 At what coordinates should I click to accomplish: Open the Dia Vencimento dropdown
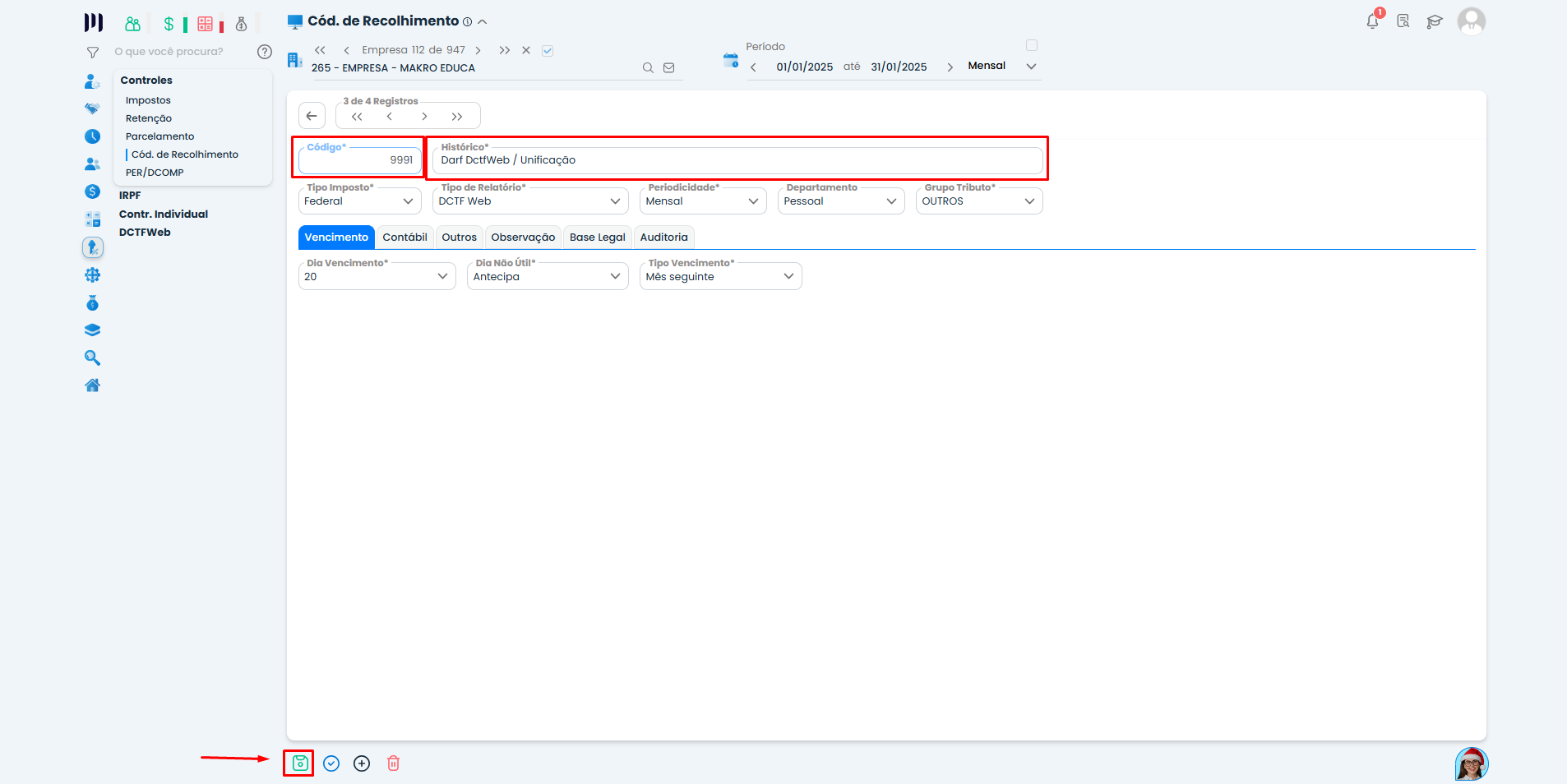coord(442,277)
